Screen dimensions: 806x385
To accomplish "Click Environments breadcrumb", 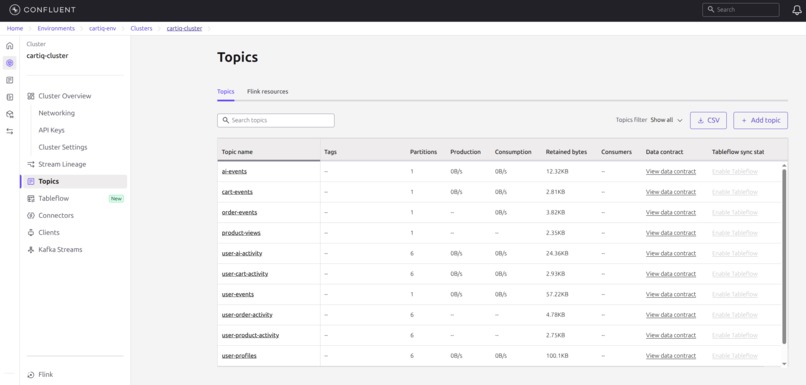I will coord(56,29).
